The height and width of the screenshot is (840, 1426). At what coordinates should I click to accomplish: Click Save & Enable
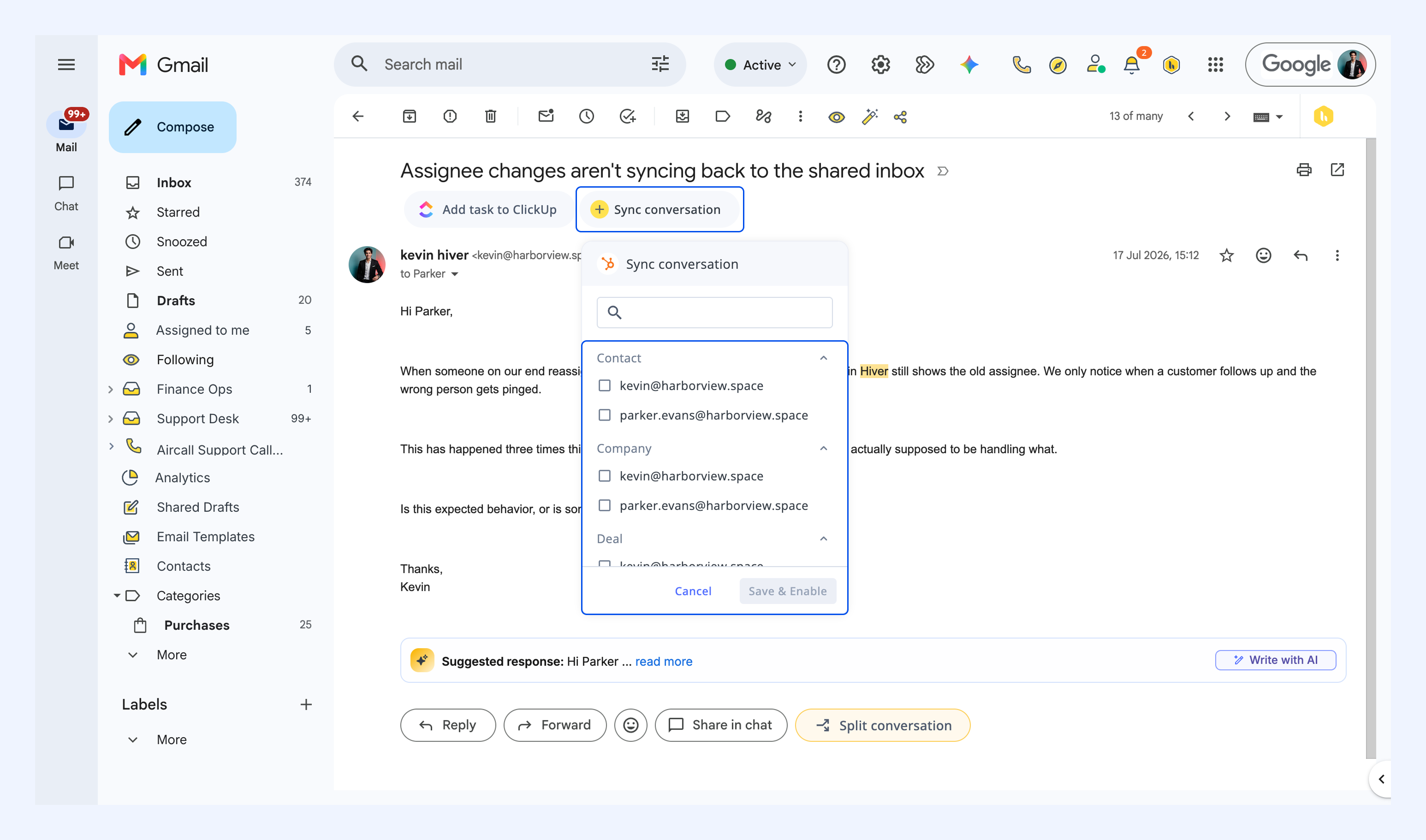click(787, 591)
